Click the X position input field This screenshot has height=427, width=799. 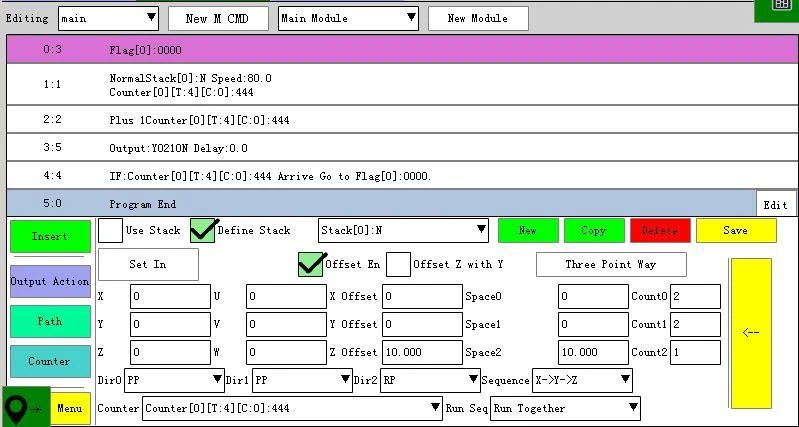(170, 297)
